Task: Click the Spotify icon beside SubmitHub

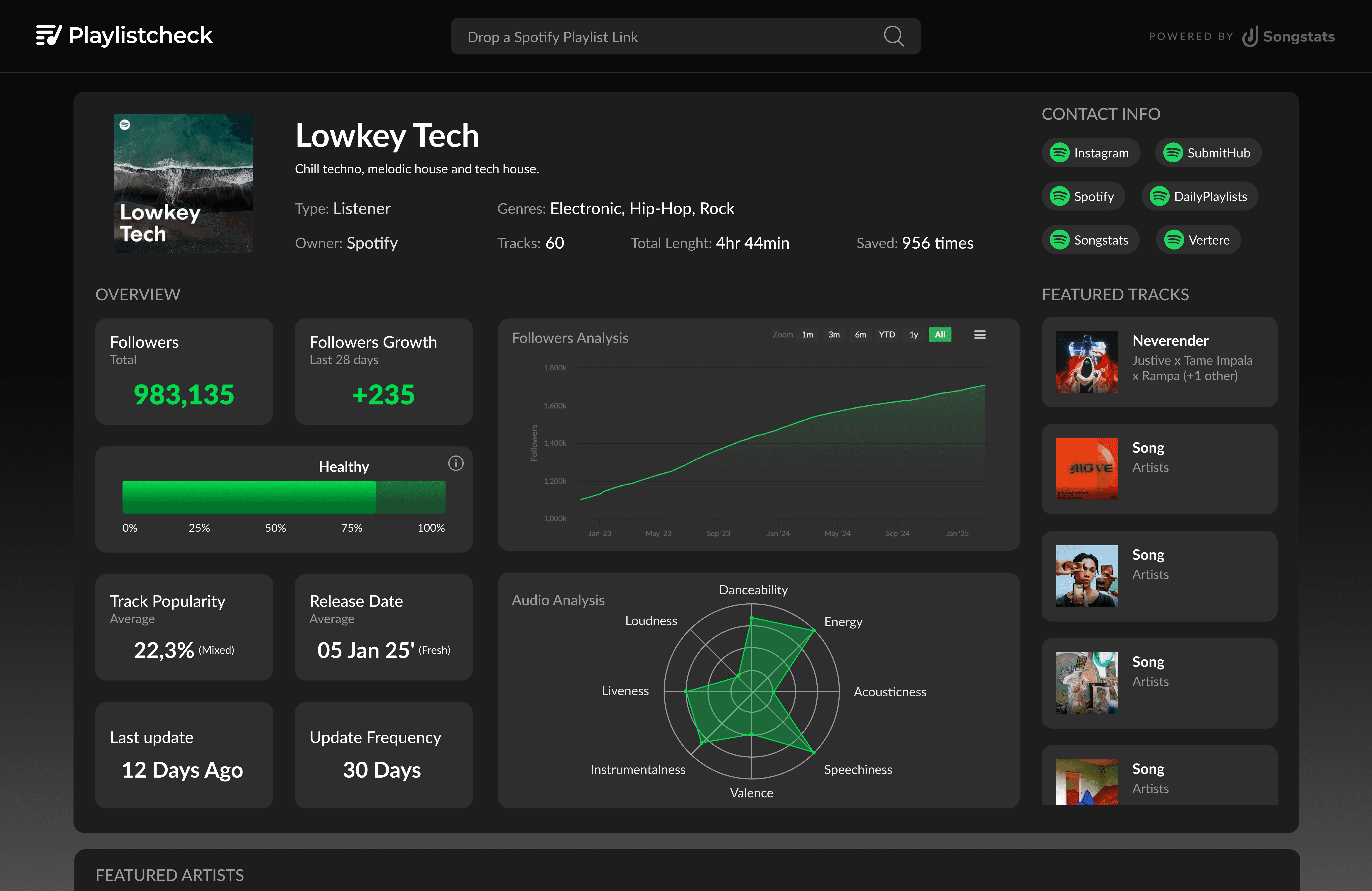Action: 1173,153
